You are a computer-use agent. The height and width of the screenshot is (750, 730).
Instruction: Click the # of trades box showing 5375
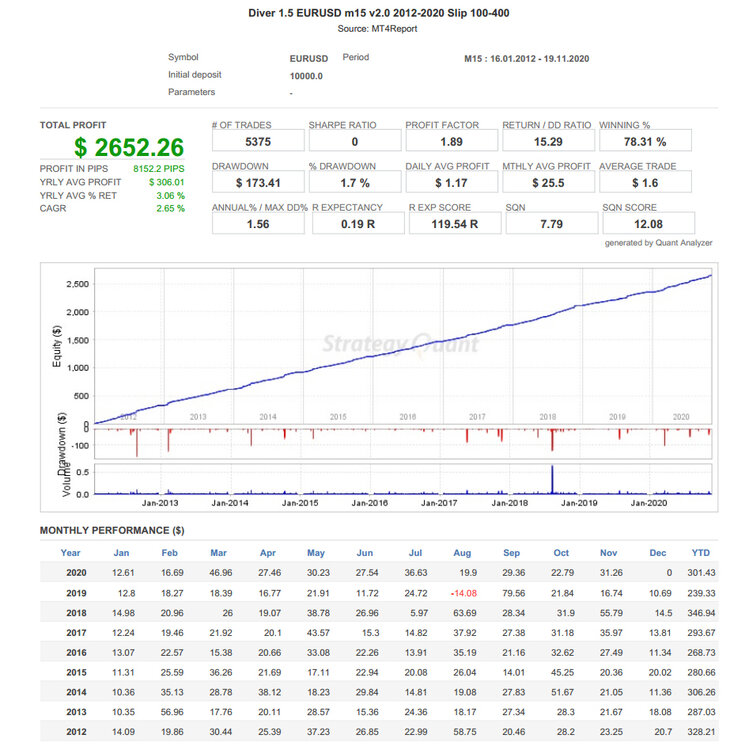coord(258,142)
